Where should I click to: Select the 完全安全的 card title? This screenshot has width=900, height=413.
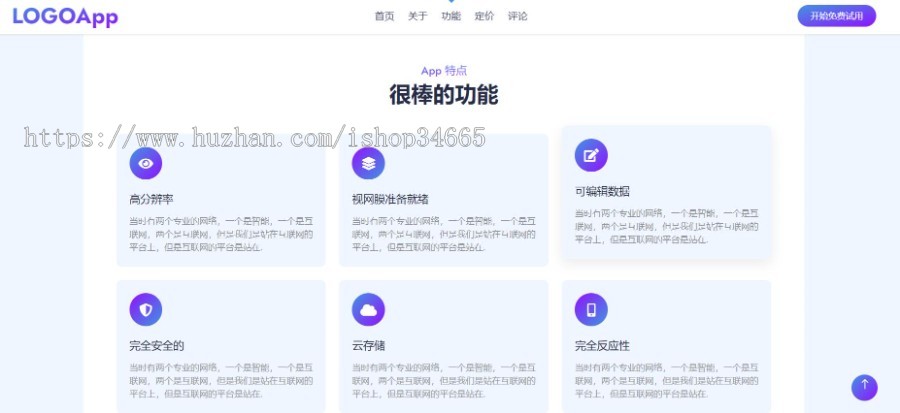(157, 346)
